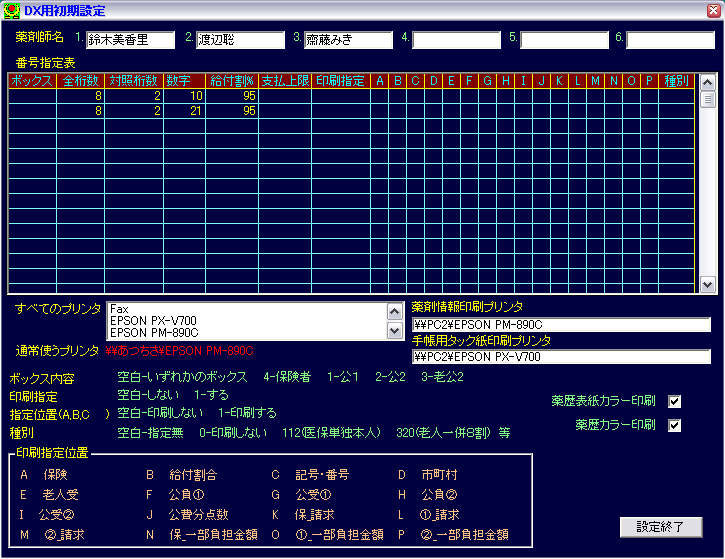Click the 支払上限 column header
The height and width of the screenshot is (559, 725).
(285, 81)
